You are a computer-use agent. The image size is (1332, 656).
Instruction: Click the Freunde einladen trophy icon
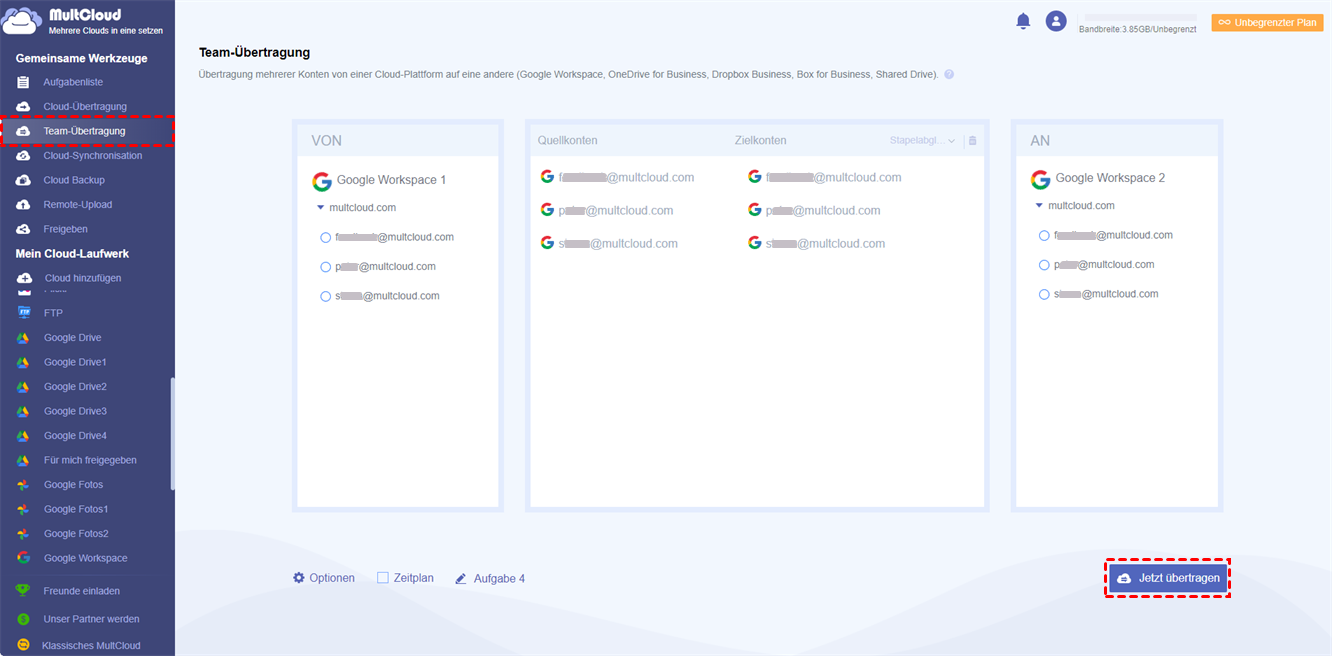click(x=23, y=590)
